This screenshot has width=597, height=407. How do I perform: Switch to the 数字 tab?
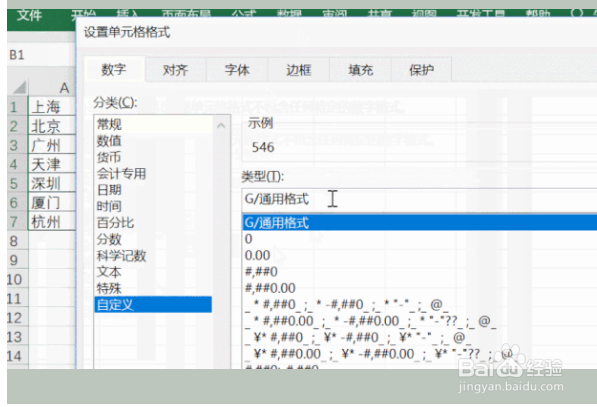[114, 70]
